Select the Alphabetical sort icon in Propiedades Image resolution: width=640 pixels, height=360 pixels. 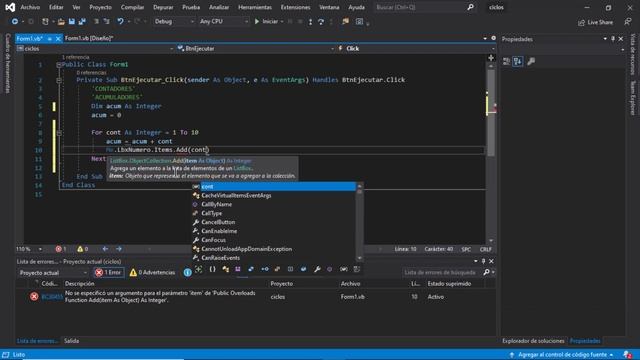[x=518, y=62]
